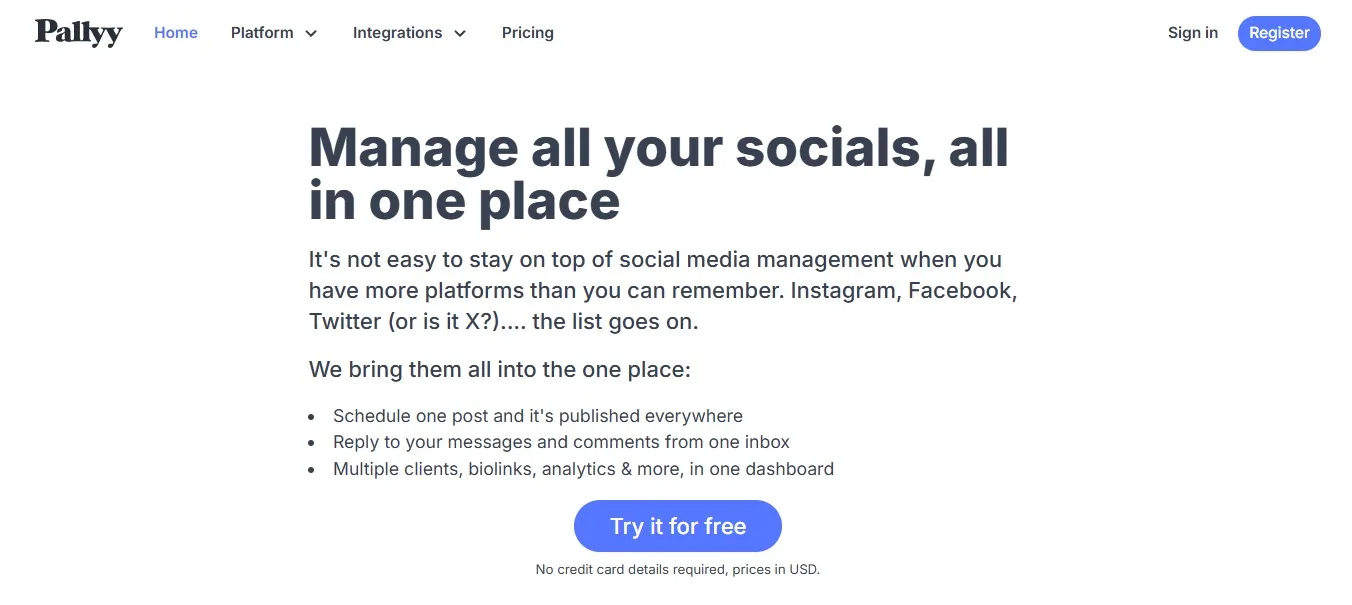Click the 'Multiple clients, biolinks' bullet item

[583, 468]
